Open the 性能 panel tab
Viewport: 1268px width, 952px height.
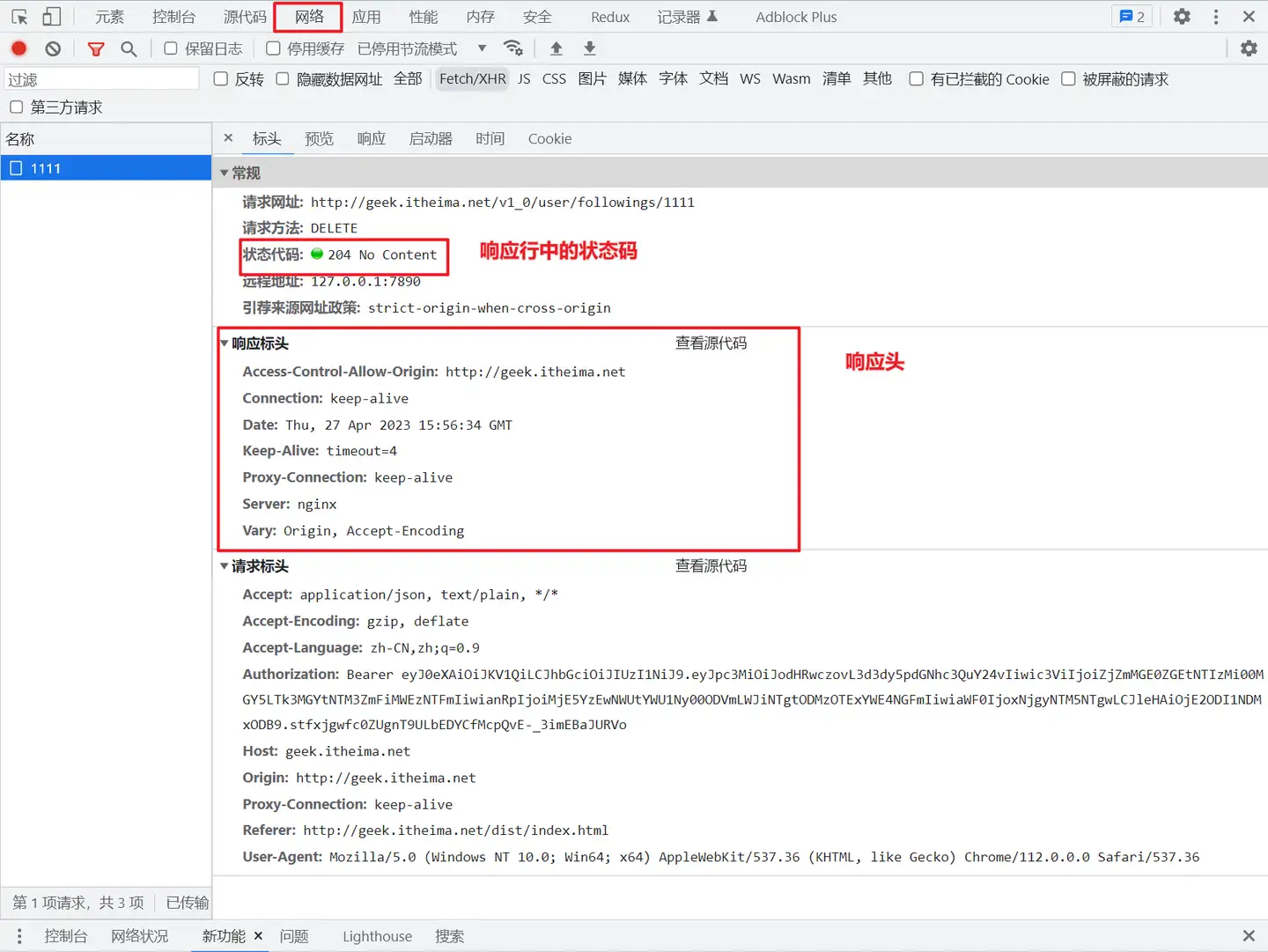point(424,17)
